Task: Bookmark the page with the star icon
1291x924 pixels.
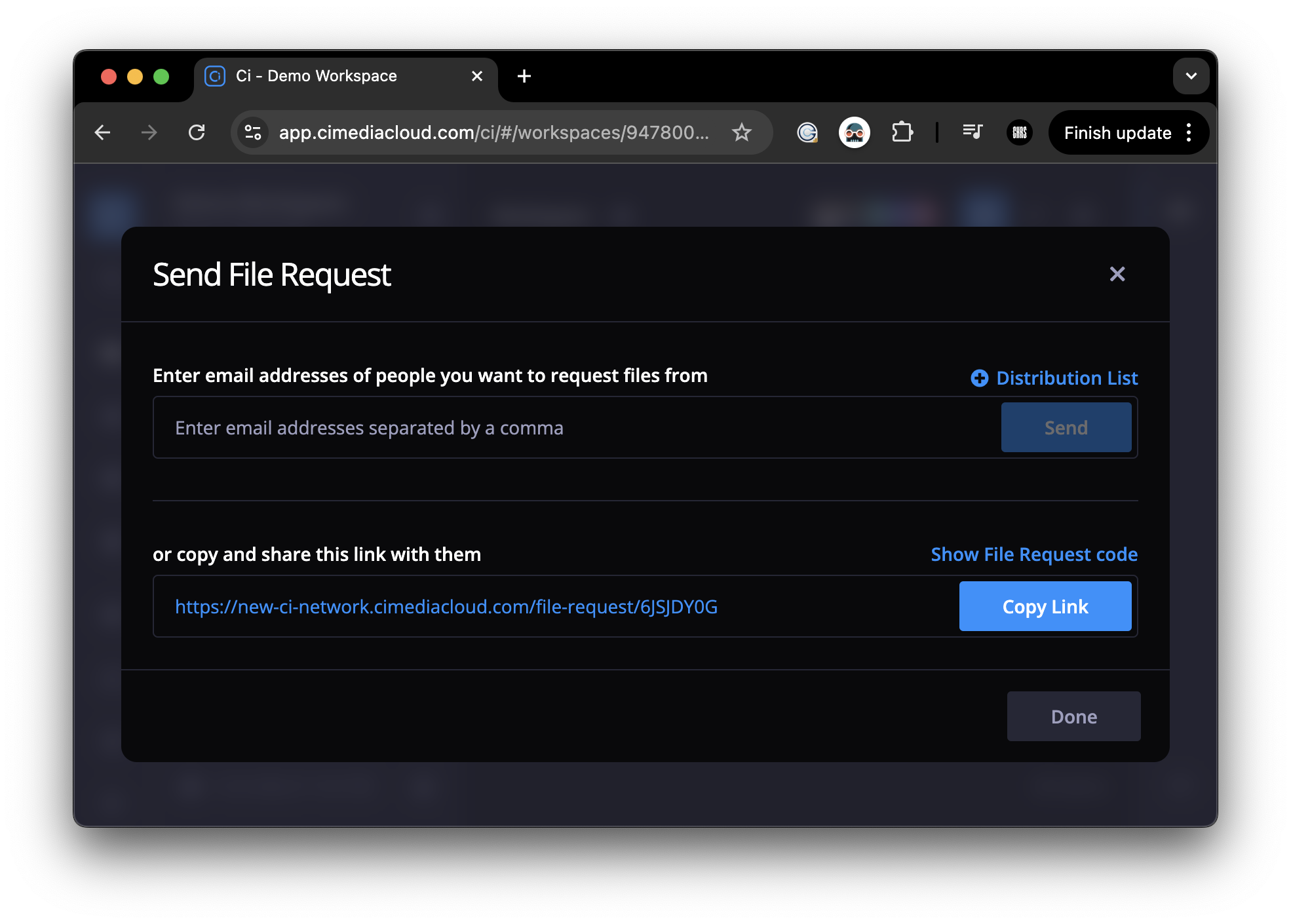Action: click(x=742, y=132)
